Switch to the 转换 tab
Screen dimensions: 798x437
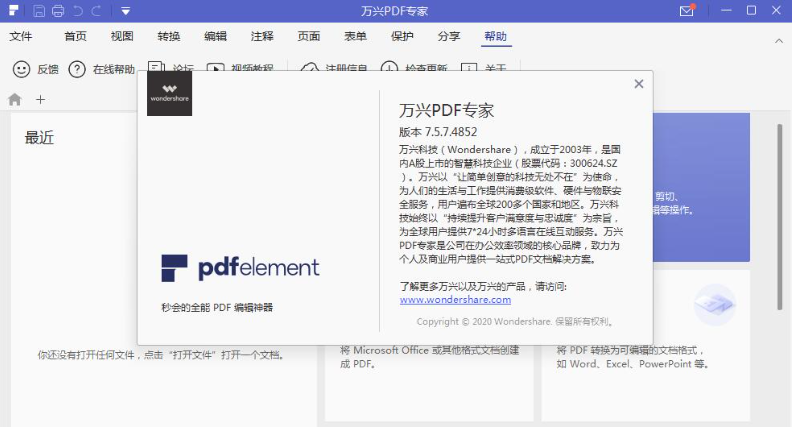pos(169,36)
